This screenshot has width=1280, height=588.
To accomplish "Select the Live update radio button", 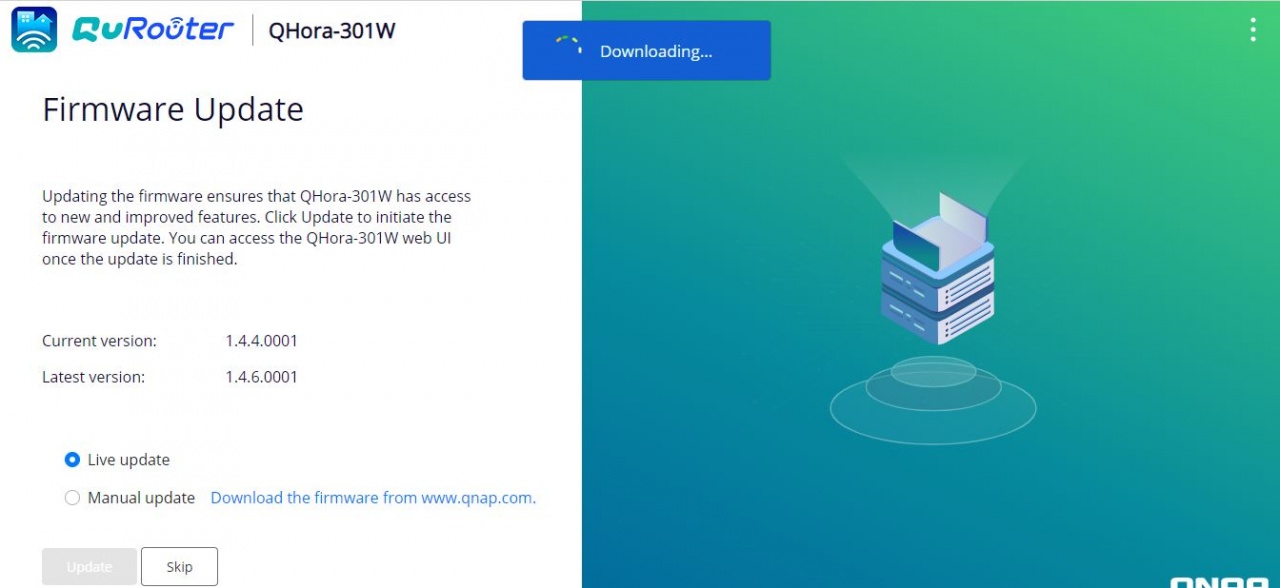I will tap(72, 460).
